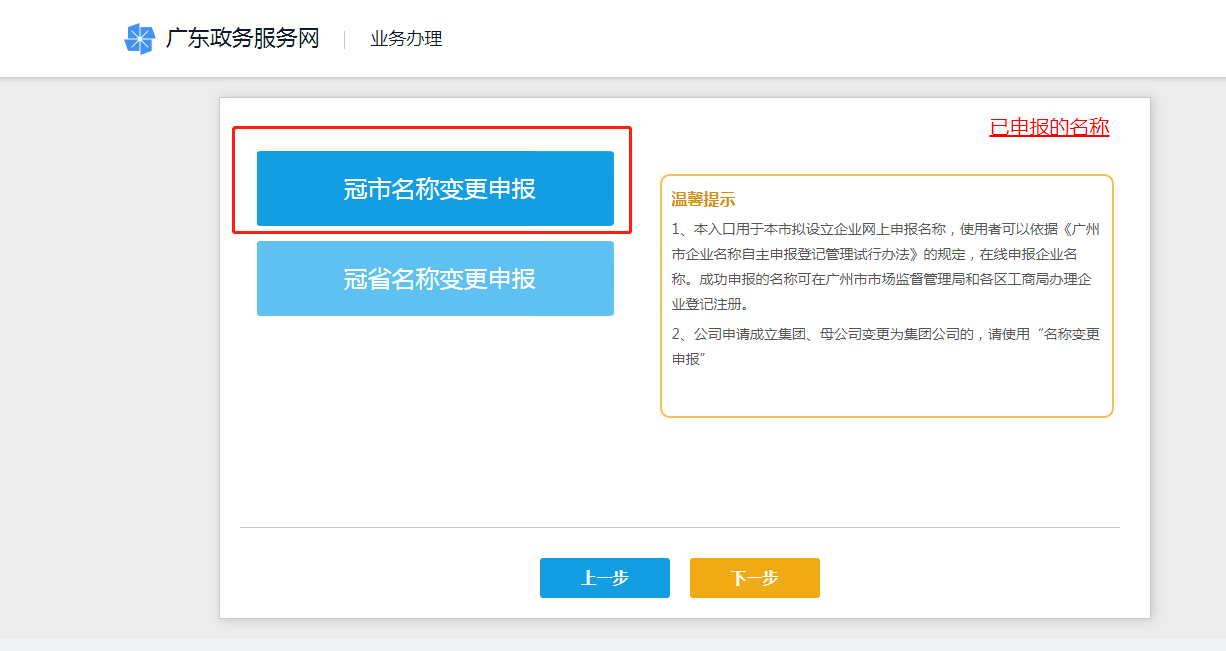
Task: Choose the province-prefix name change option
Action: pos(435,278)
